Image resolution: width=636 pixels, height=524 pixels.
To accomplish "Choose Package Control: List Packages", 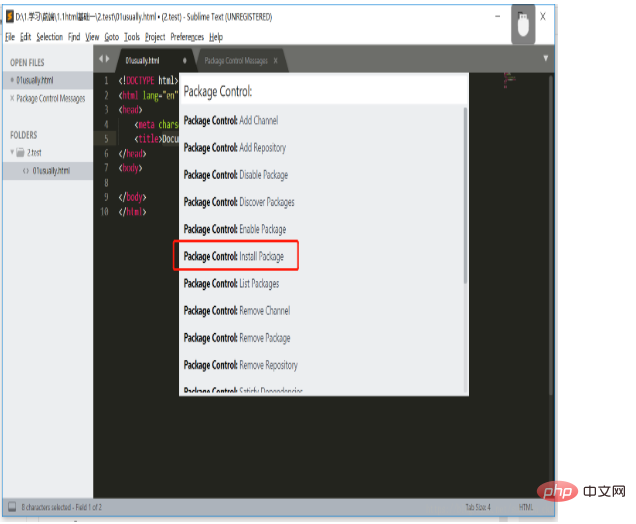I will (x=321, y=283).
